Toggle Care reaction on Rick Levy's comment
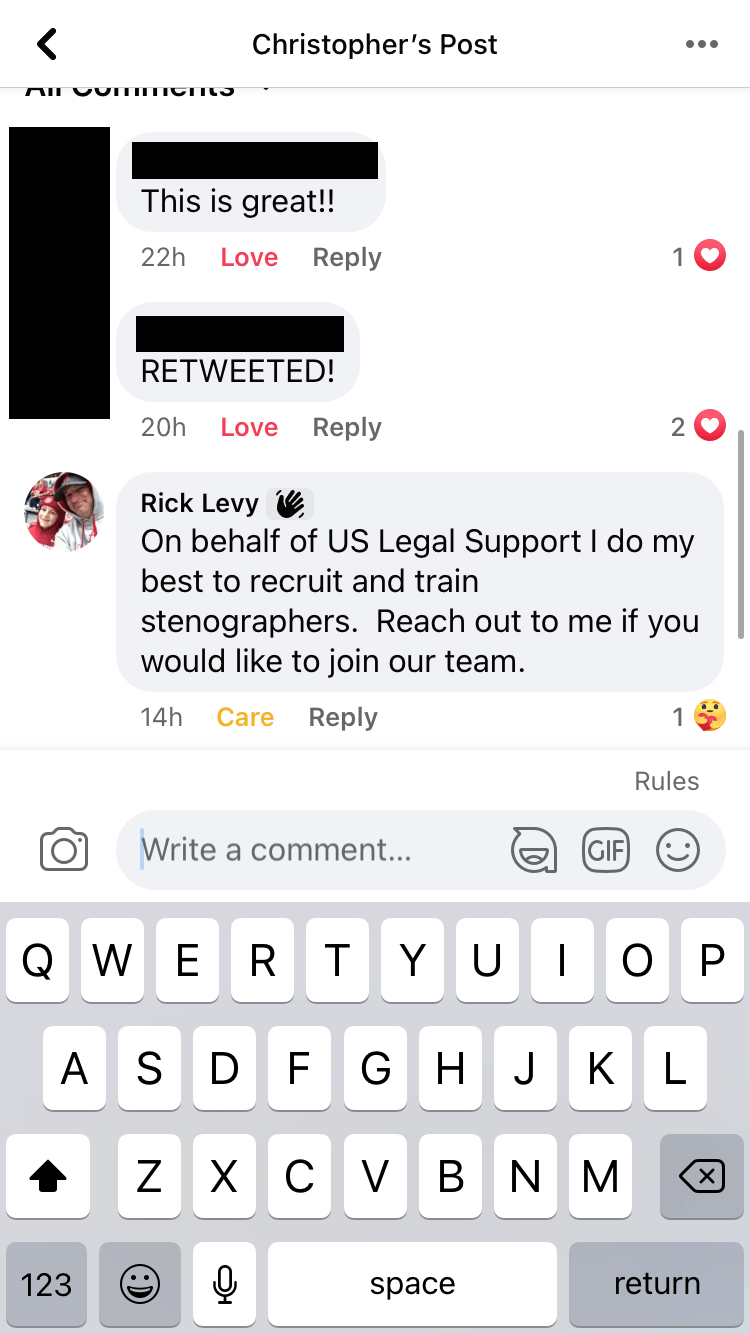This screenshot has height=1334, width=750. pyautogui.click(x=245, y=717)
